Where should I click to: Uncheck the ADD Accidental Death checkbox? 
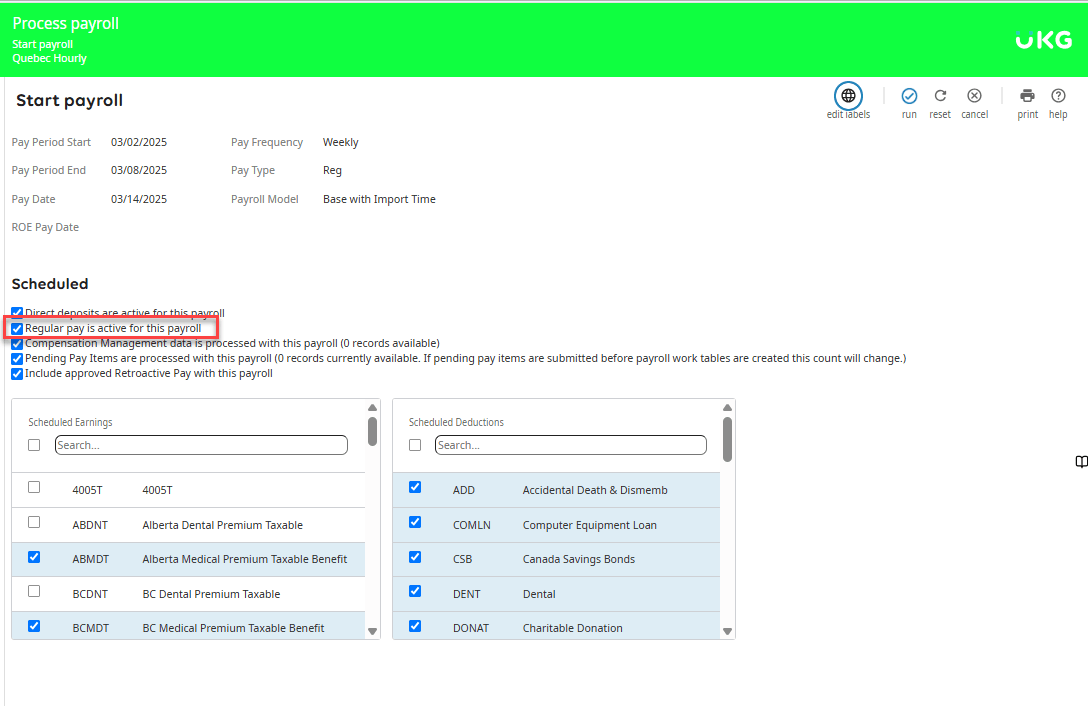415,487
